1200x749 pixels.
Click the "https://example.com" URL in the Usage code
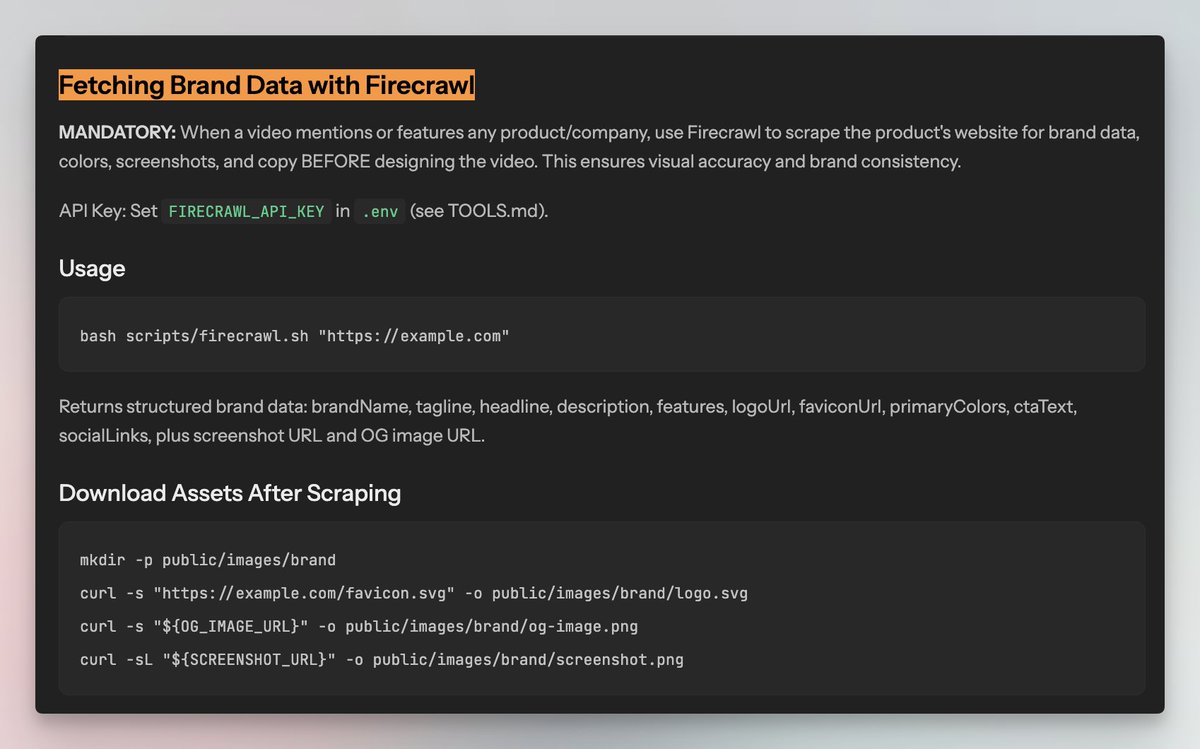414,335
